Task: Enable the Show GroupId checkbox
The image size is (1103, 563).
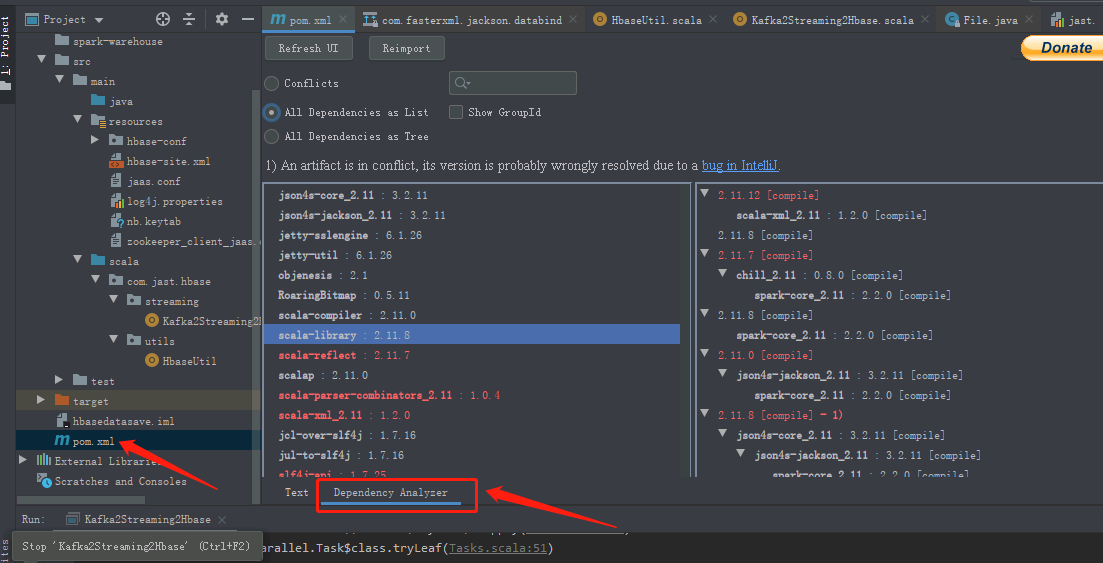Action: (x=456, y=113)
